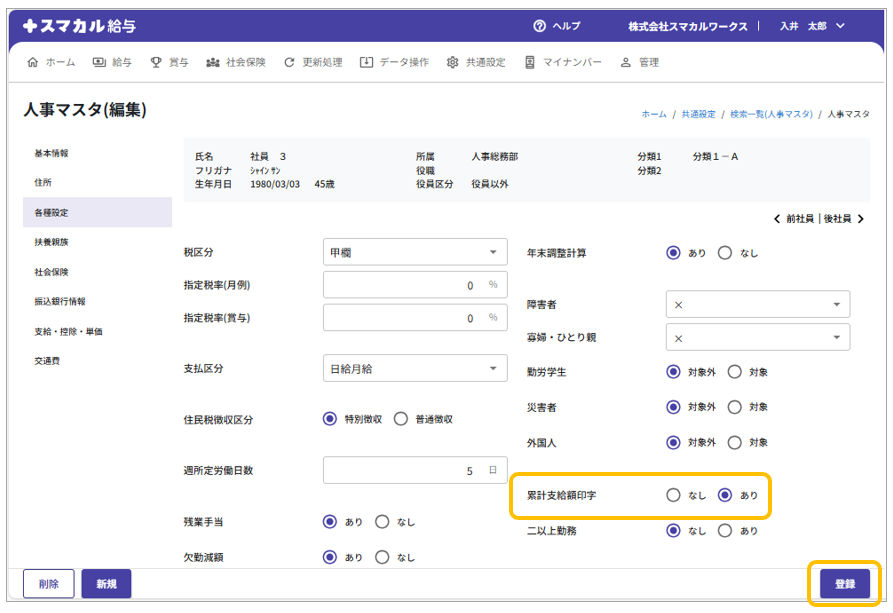Click the help question mark icon
This screenshot has width=893, height=613.
540,26
